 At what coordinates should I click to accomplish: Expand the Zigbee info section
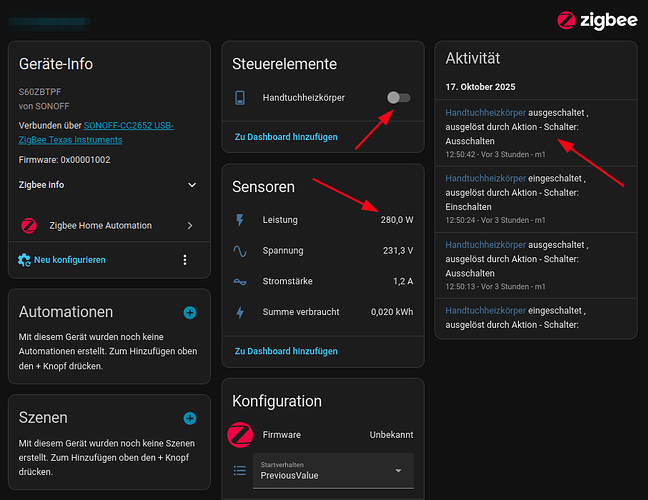click(192, 185)
